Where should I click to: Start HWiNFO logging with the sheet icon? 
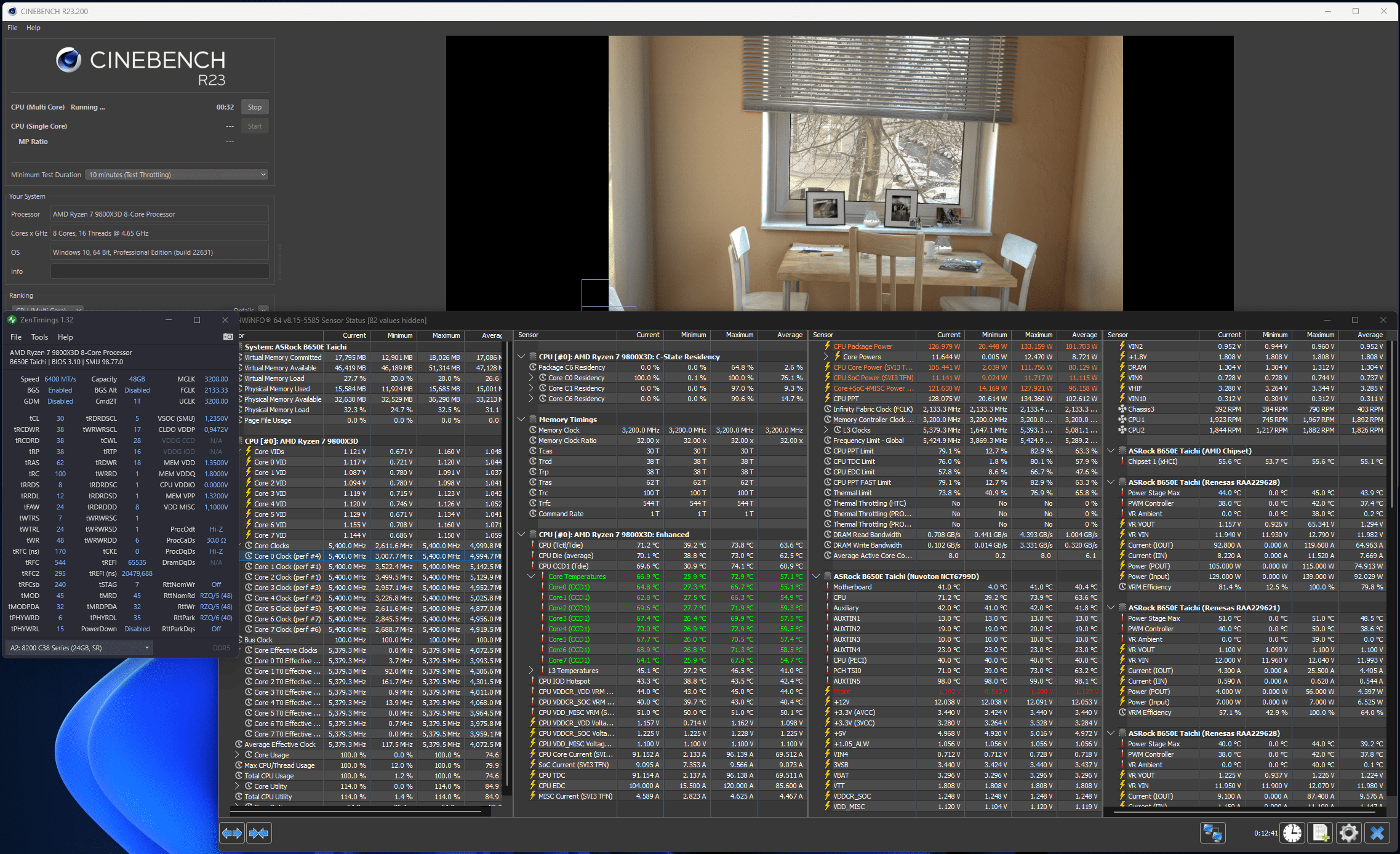(x=1321, y=833)
